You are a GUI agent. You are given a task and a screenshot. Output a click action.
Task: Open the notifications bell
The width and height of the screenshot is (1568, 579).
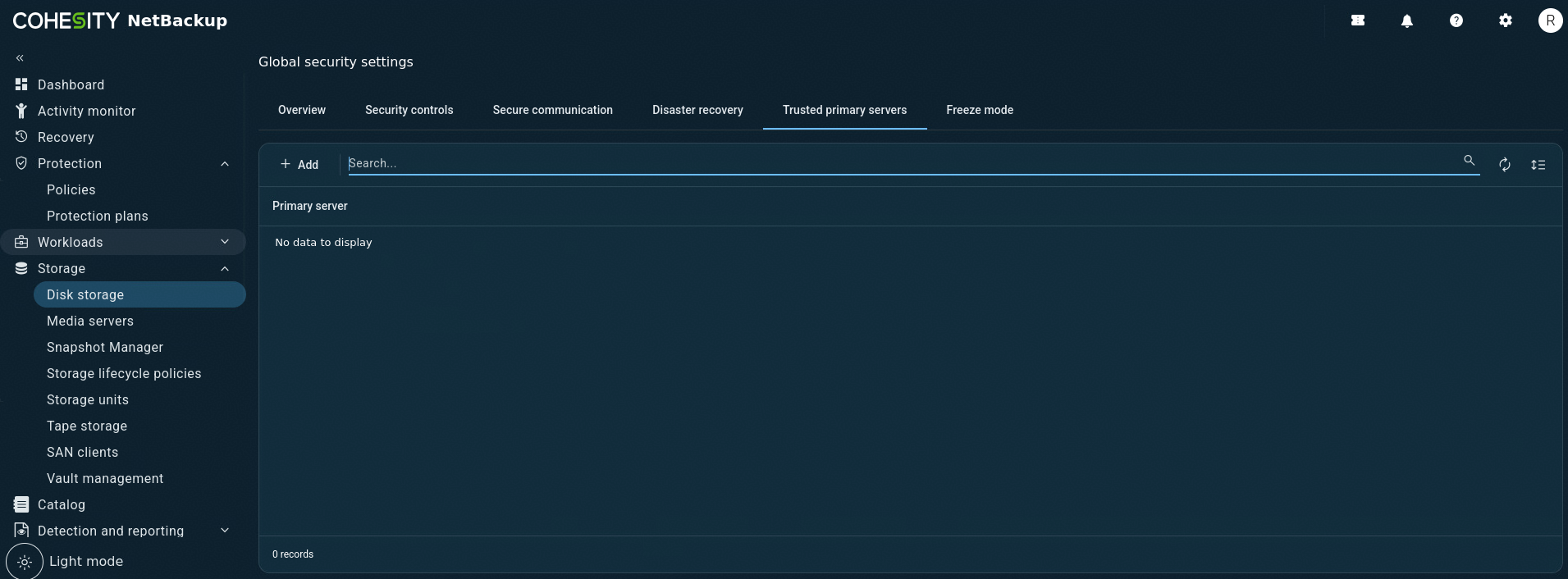pyautogui.click(x=1407, y=21)
